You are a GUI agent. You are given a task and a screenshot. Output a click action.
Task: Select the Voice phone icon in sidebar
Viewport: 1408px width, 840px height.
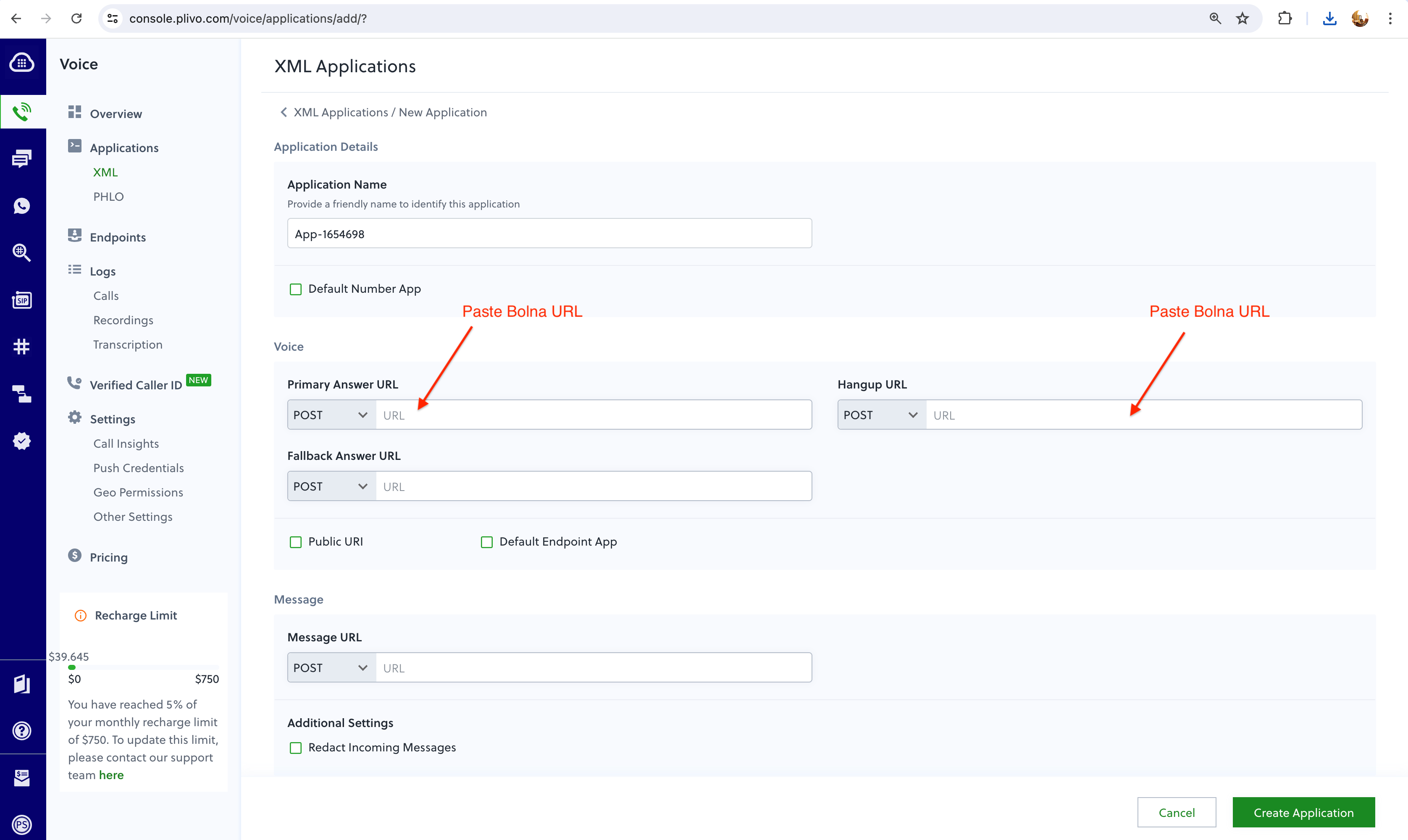point(22,111)
